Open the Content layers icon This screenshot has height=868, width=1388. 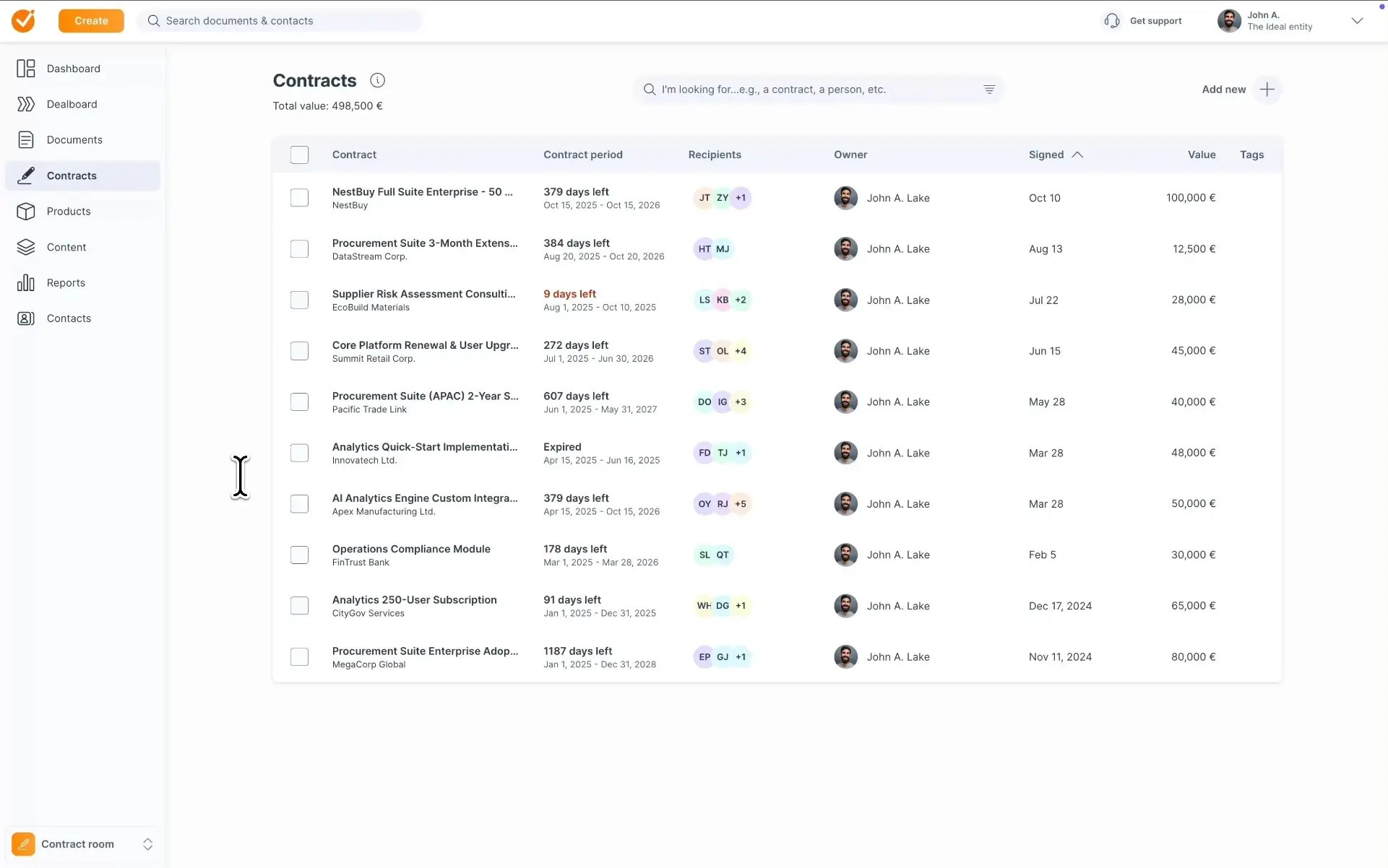pyautogui.click(x=26, y=247)
